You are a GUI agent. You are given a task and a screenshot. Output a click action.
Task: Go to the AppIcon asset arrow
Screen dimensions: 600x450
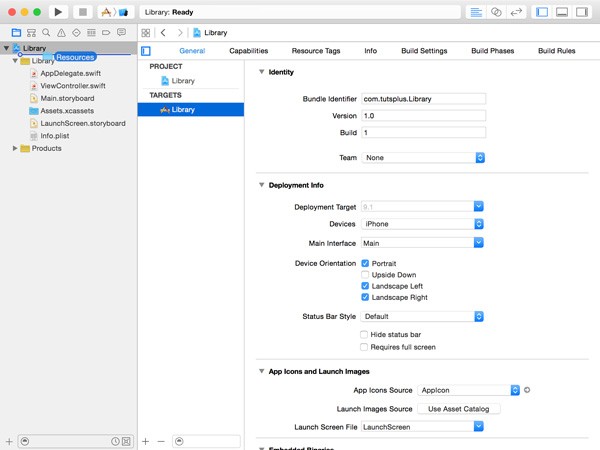[x=527, y=390]
